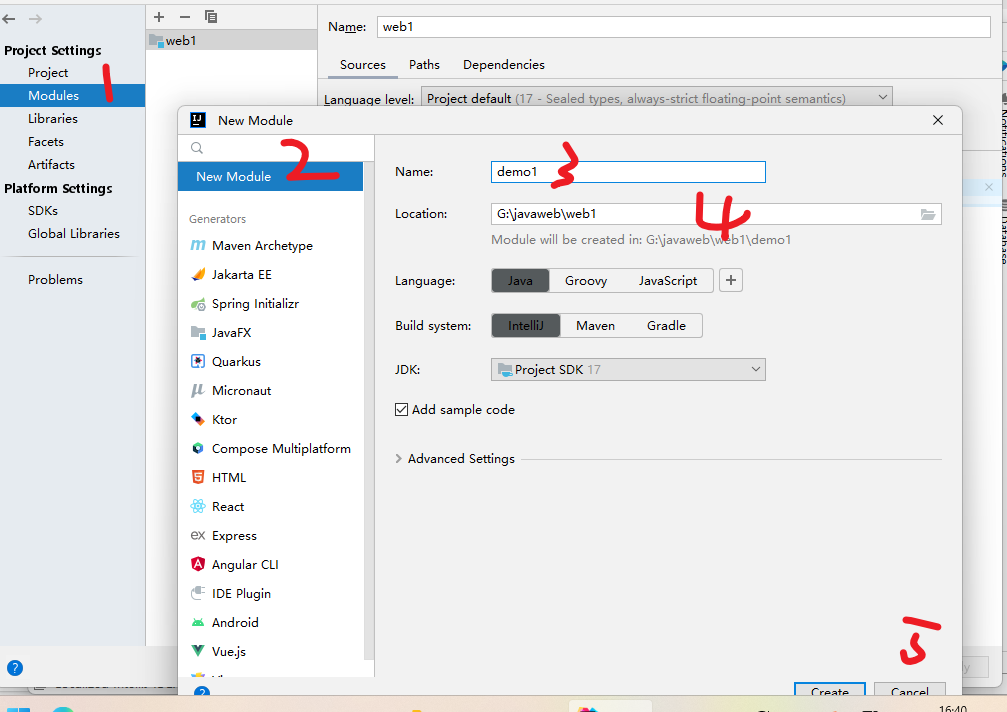Viewport: 1007px width, 712px height.
Task: Click the Create button
Action: (x=830, y=691)
